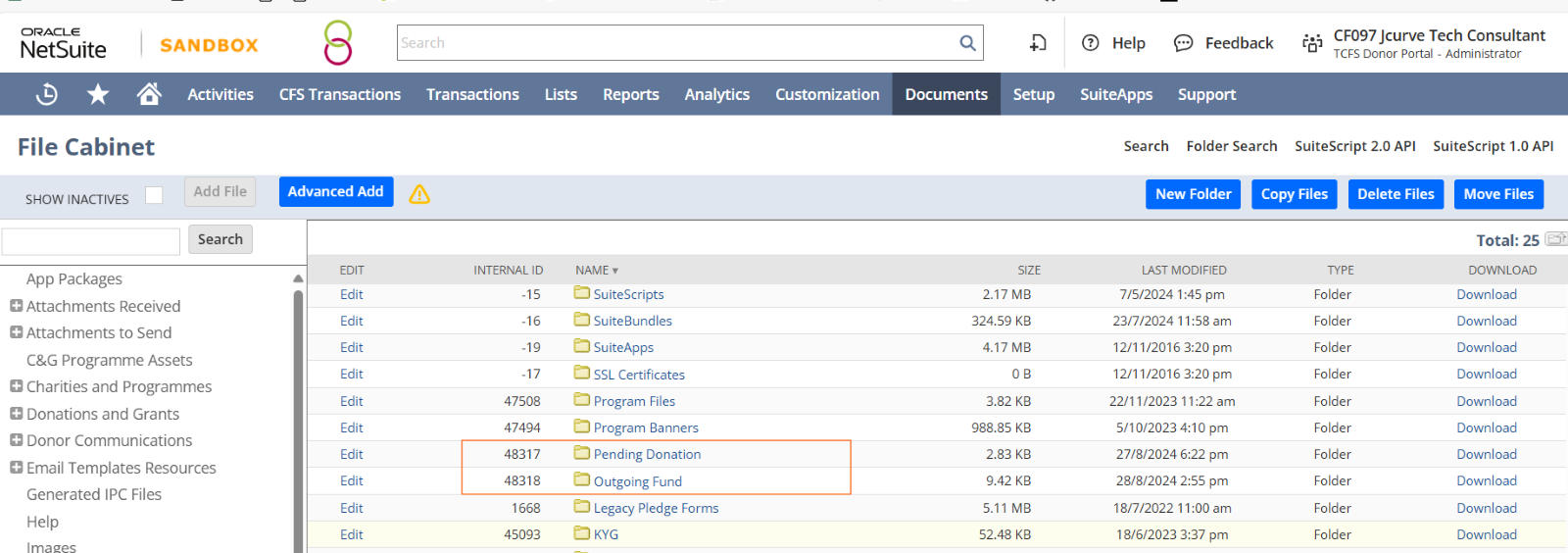
Task: Open the Documents menu
Action: point(946,94)
